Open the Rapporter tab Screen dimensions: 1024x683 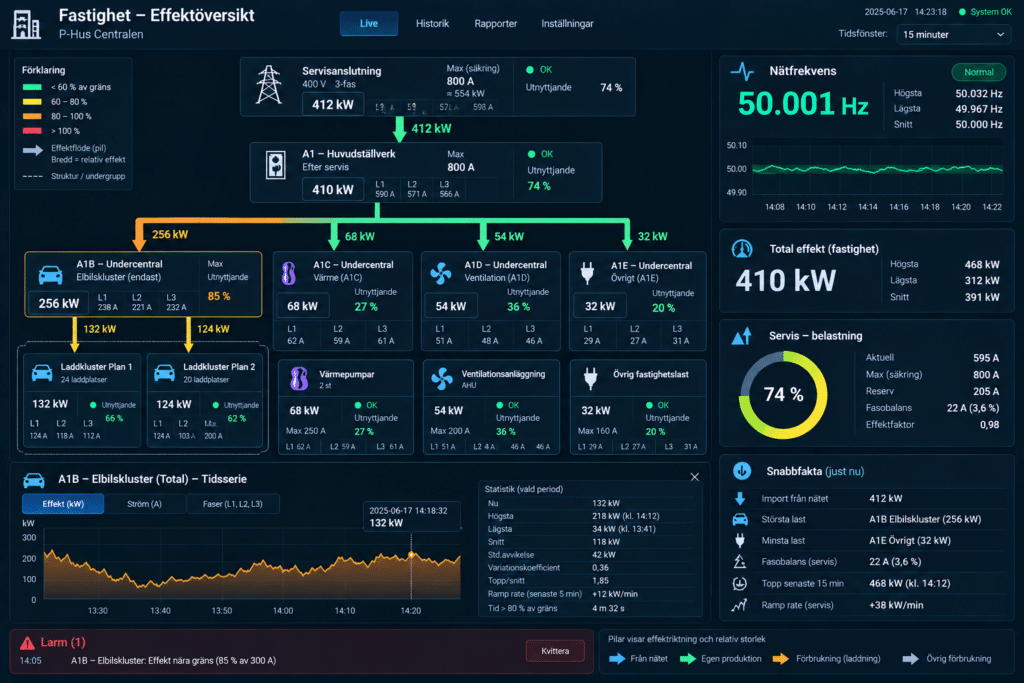(x=496, y=24)
